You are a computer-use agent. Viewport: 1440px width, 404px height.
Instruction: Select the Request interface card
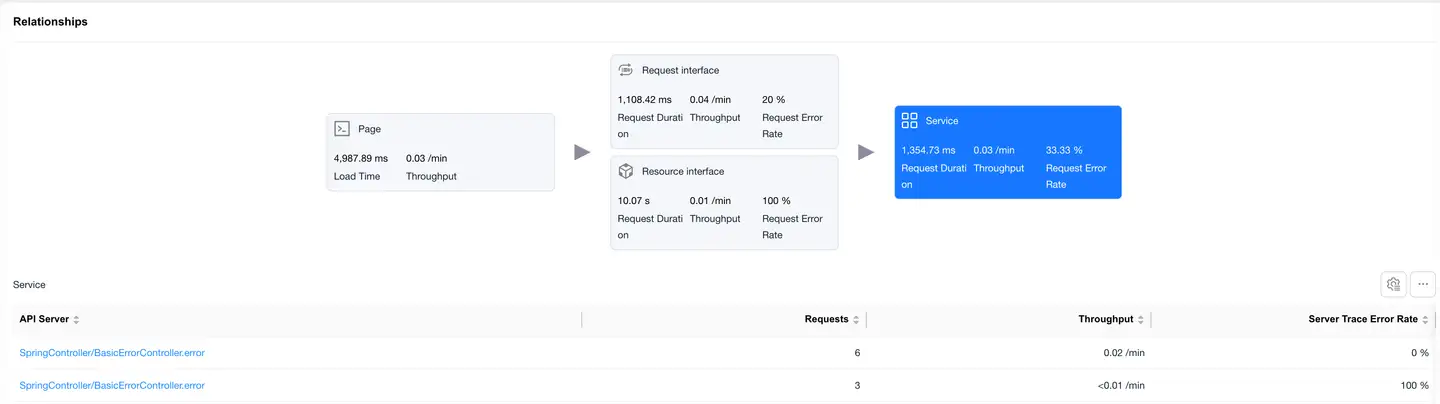pos(724,101)
